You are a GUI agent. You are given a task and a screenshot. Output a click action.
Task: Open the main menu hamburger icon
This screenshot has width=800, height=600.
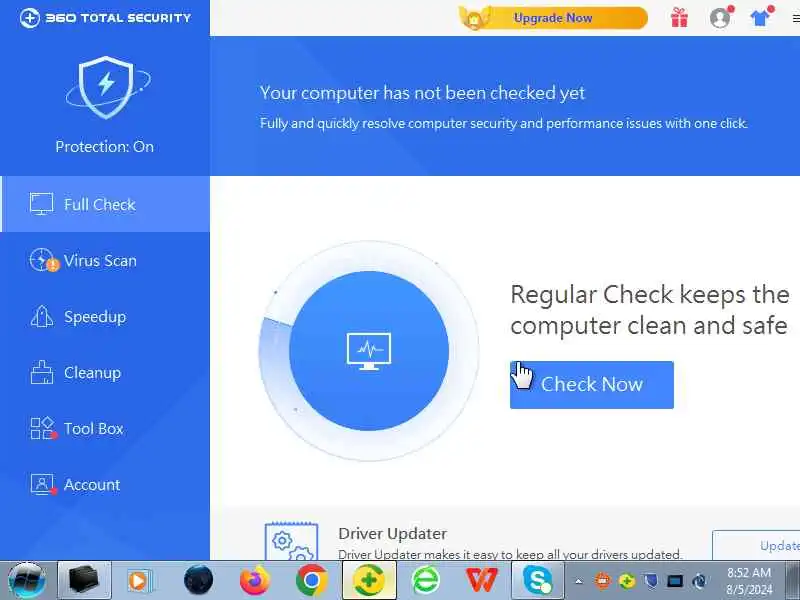pos(796,18)
